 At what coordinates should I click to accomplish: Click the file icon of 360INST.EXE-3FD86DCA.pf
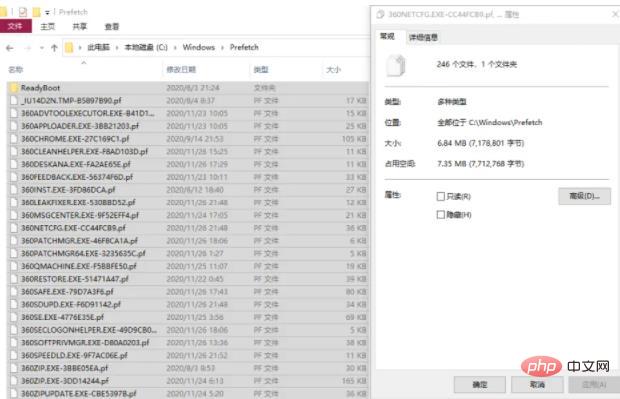point(14,190)
